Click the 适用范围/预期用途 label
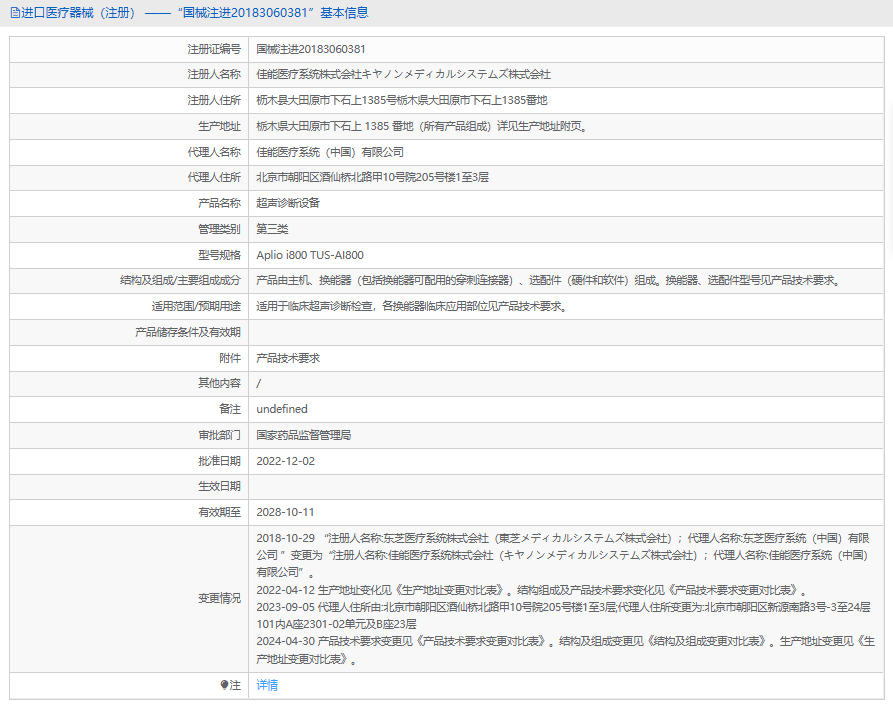The width and height of the screenshot is (893, 706). (196, 306)
